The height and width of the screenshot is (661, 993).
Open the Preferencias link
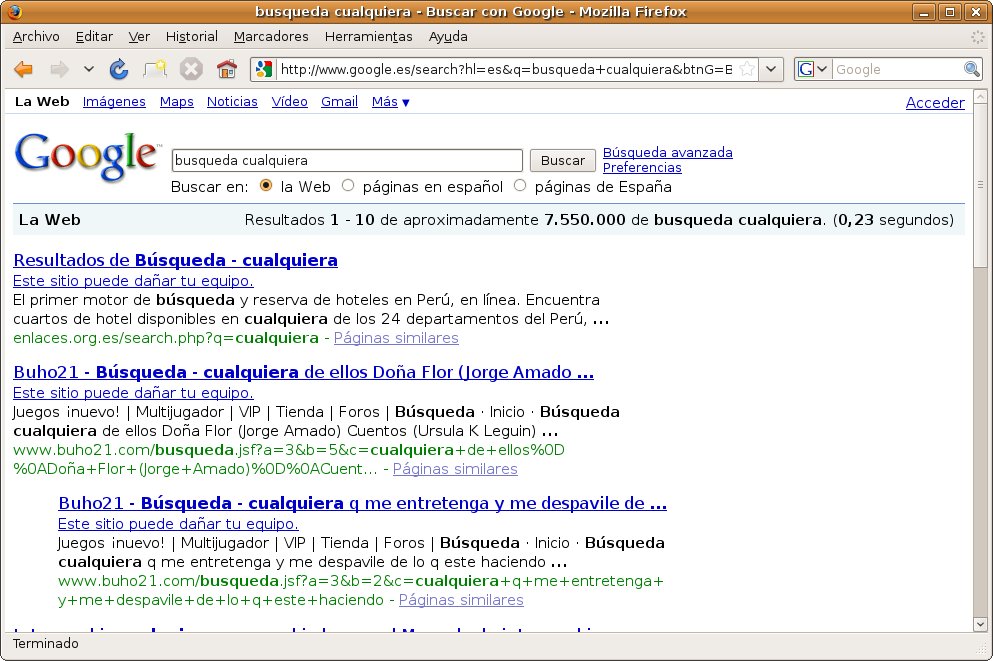click(x=642, y=167)
